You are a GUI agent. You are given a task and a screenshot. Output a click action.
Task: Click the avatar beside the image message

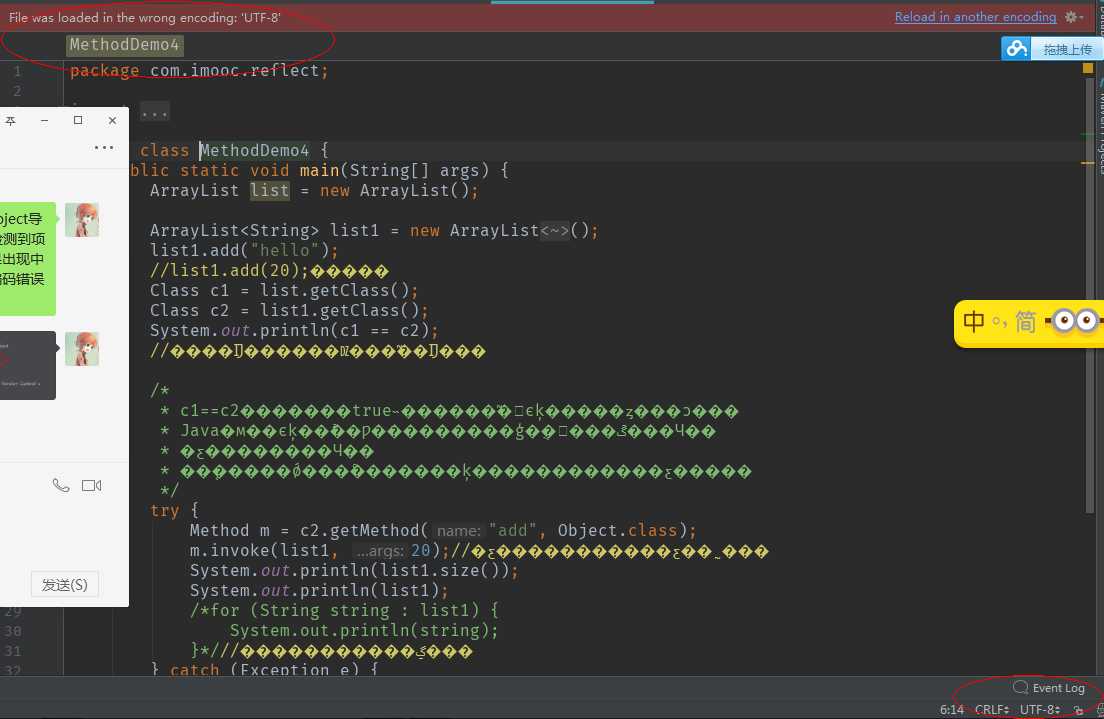[x=82, y=349]
